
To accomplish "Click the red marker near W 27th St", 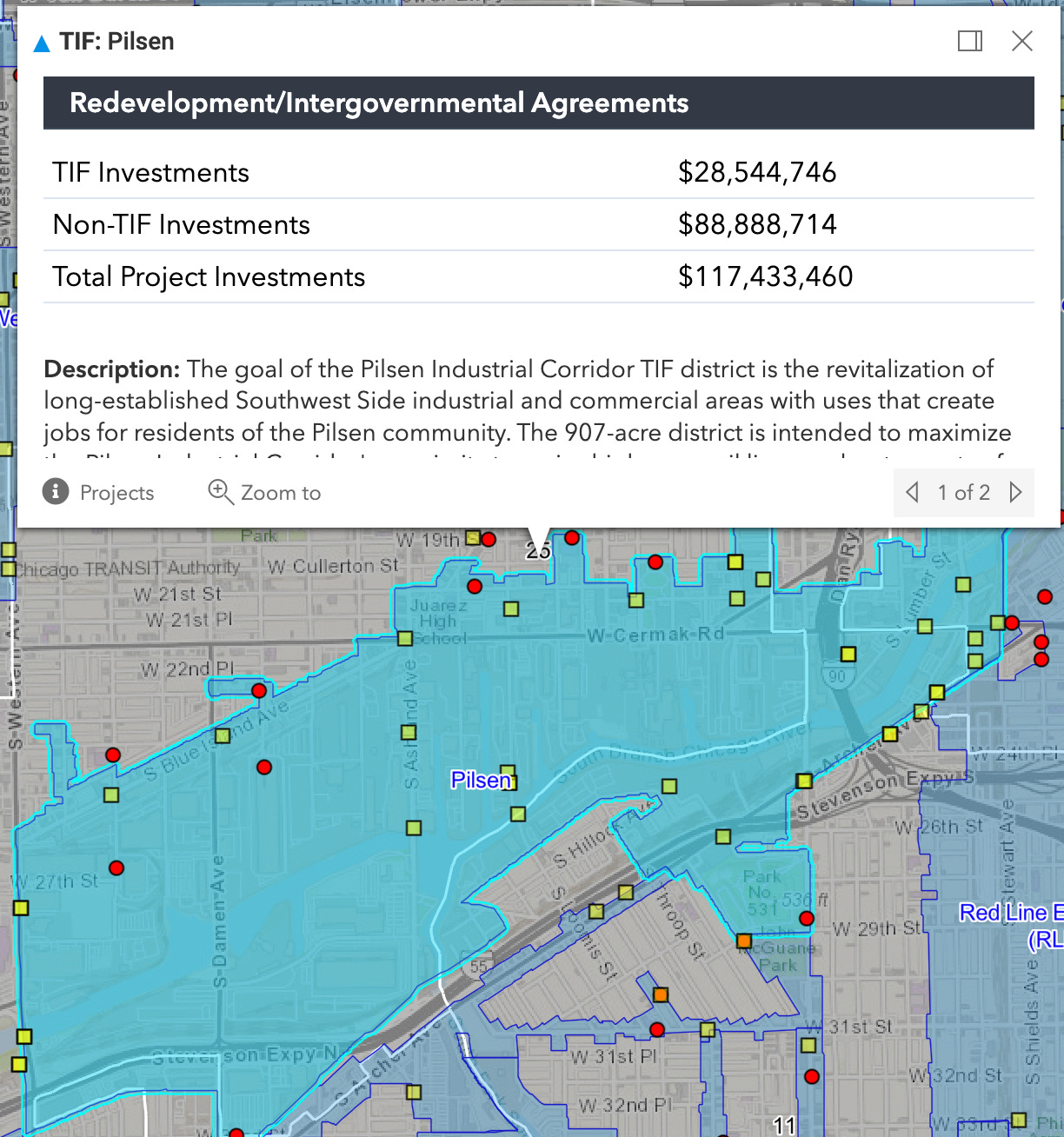I will (116, 867).
